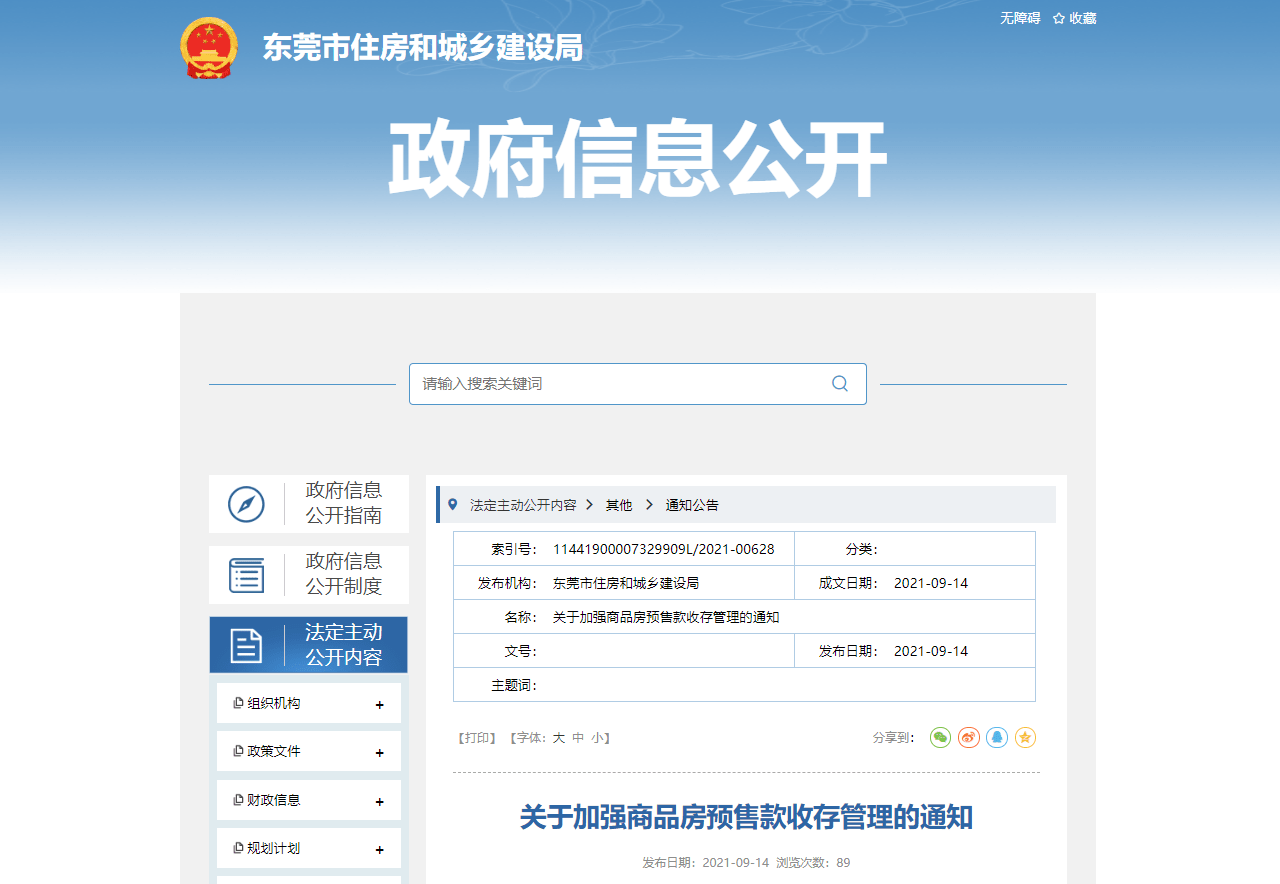The image size is (1280, 884).
Task: Click the compass guide icon
Action: [246, 504]
